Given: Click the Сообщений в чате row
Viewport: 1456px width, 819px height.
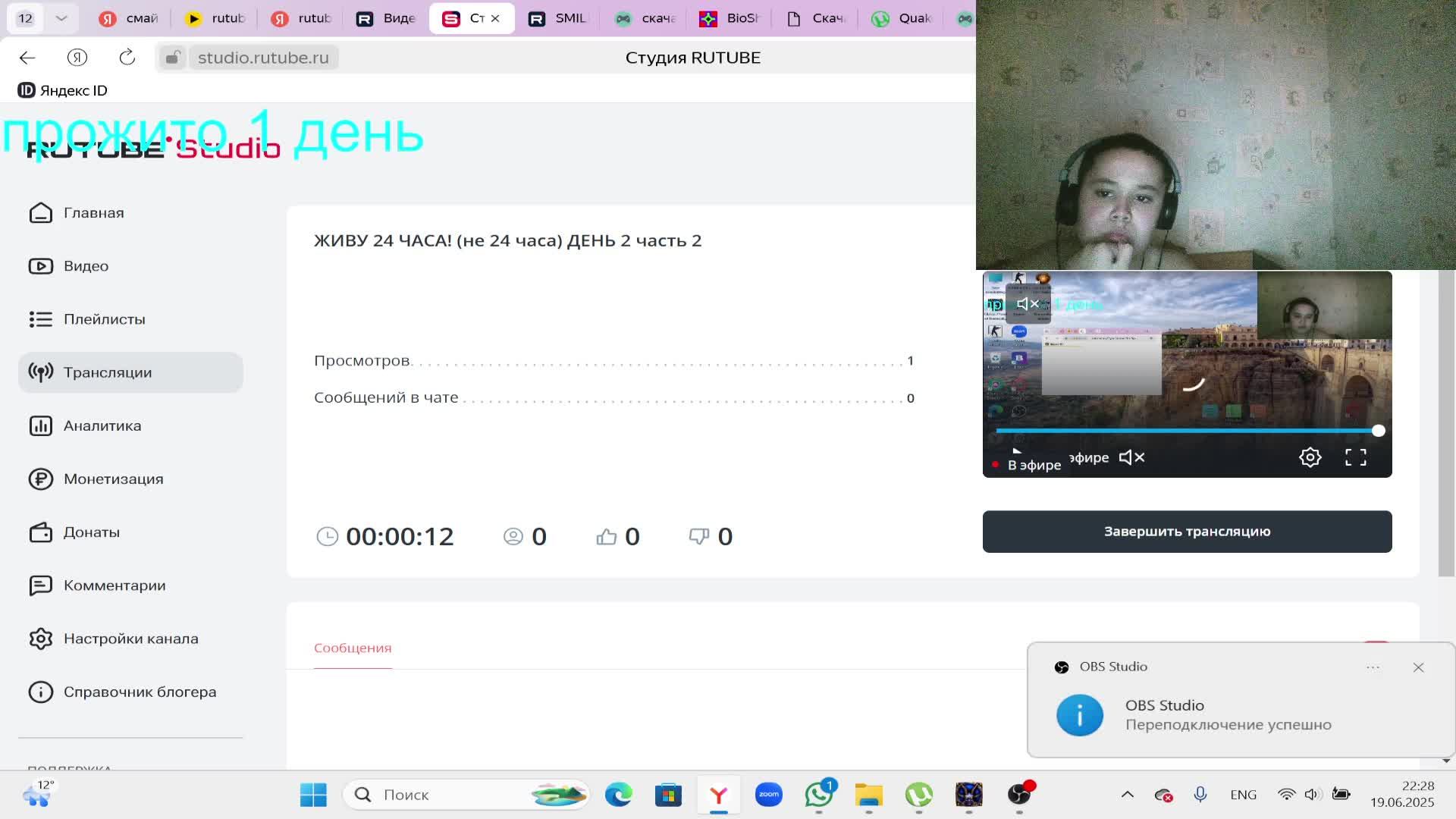Looking at the screenshot, I should [614, 398].
